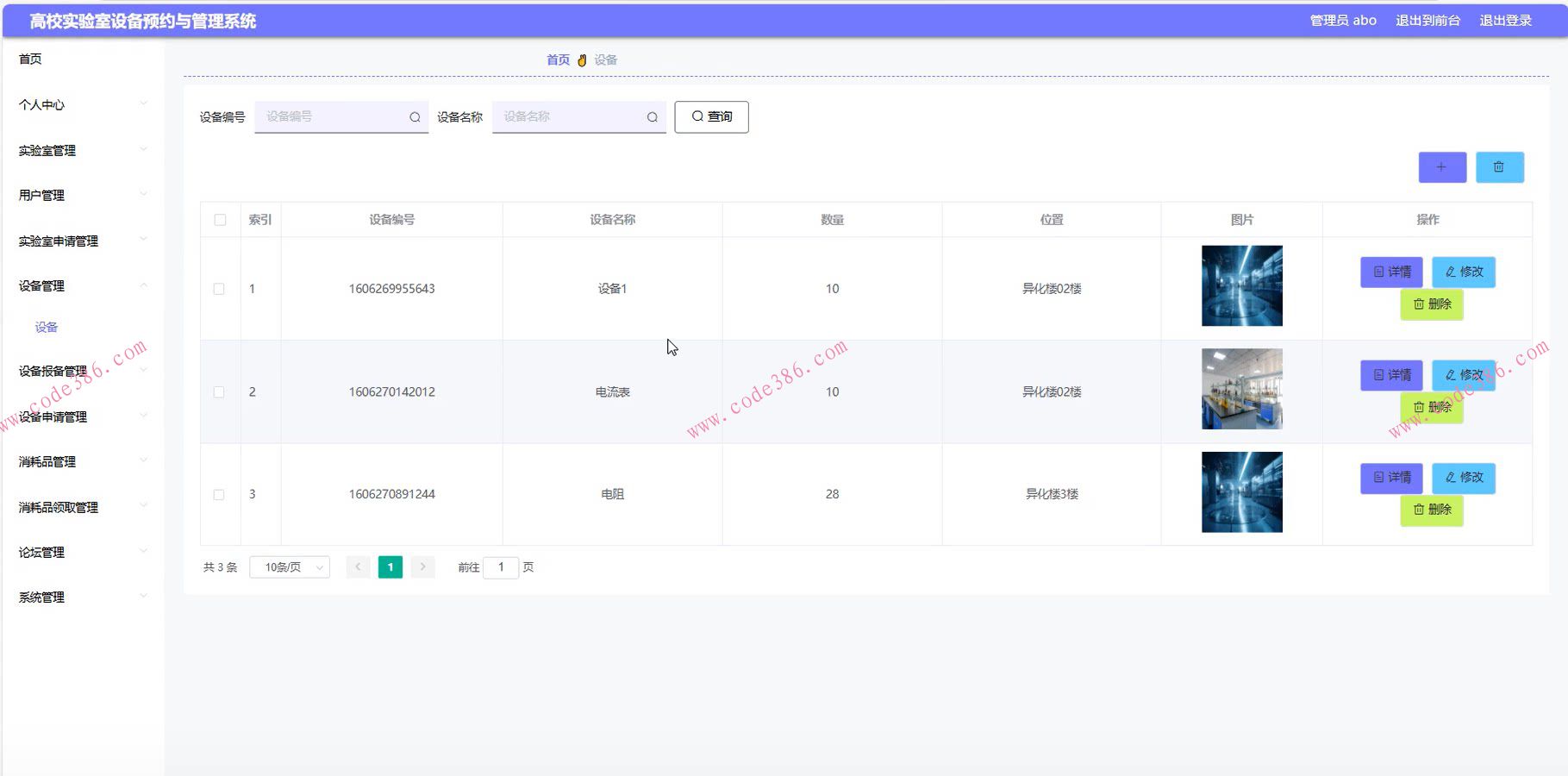Click 删除 for 设备1 row
1568x776 pixels.
pos(1432,304)
